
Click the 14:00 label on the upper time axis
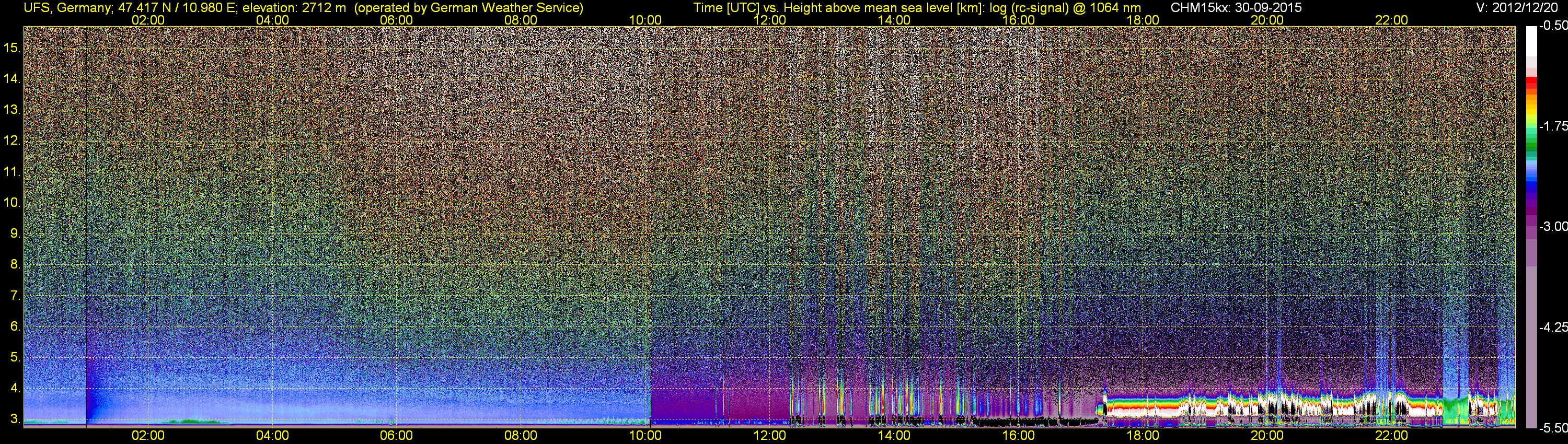tap(894, 20)
